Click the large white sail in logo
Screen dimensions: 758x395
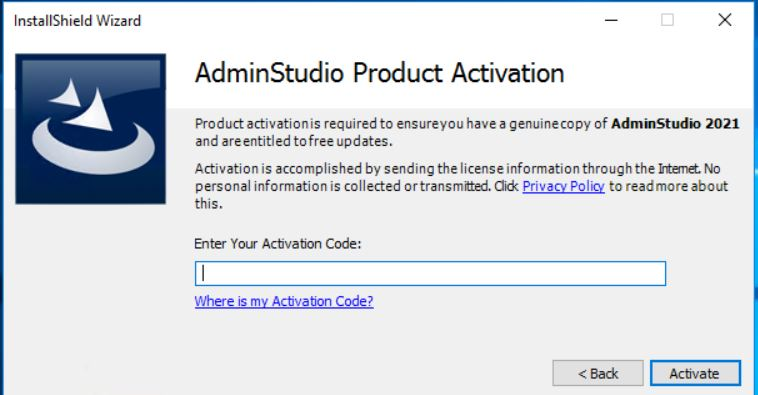94,112
